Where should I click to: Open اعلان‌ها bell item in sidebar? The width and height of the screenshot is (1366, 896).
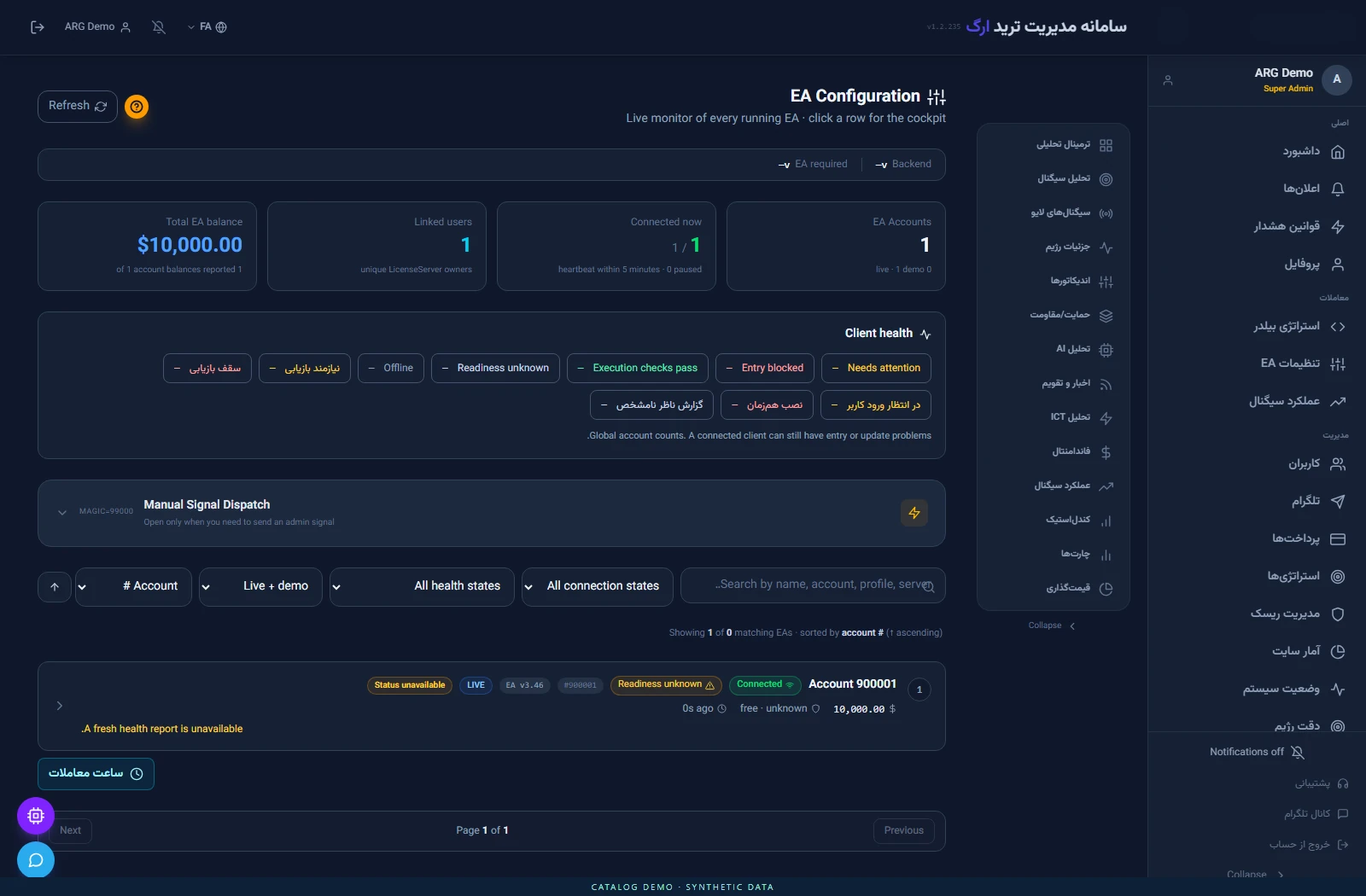pyautogui.click(x=1313, y=189)
